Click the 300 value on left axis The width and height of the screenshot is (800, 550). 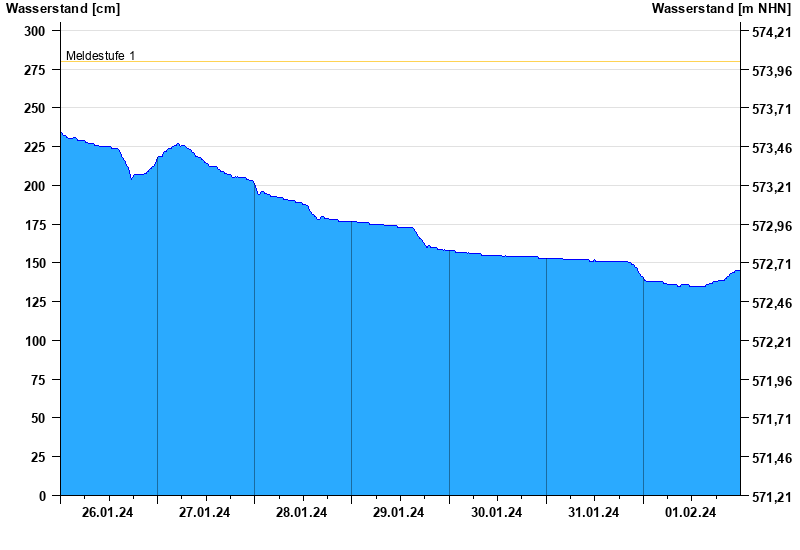(x=35, y=31)
